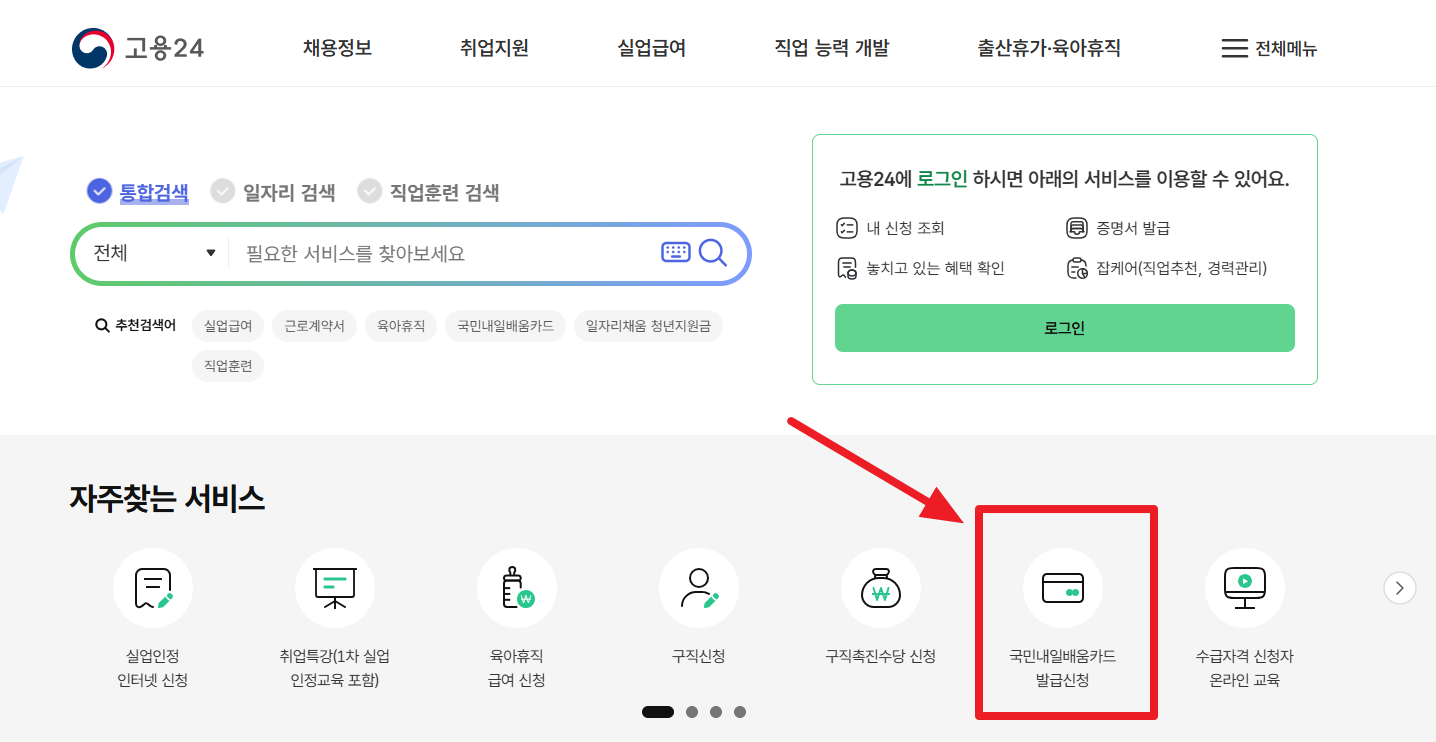Image resolution: width=1436 pixels, height=742 pixels.
Task: Open 수급자격 신청자 온라인 교육 monitor icon
Action: pyautogui.click(x=1245, y=588)
